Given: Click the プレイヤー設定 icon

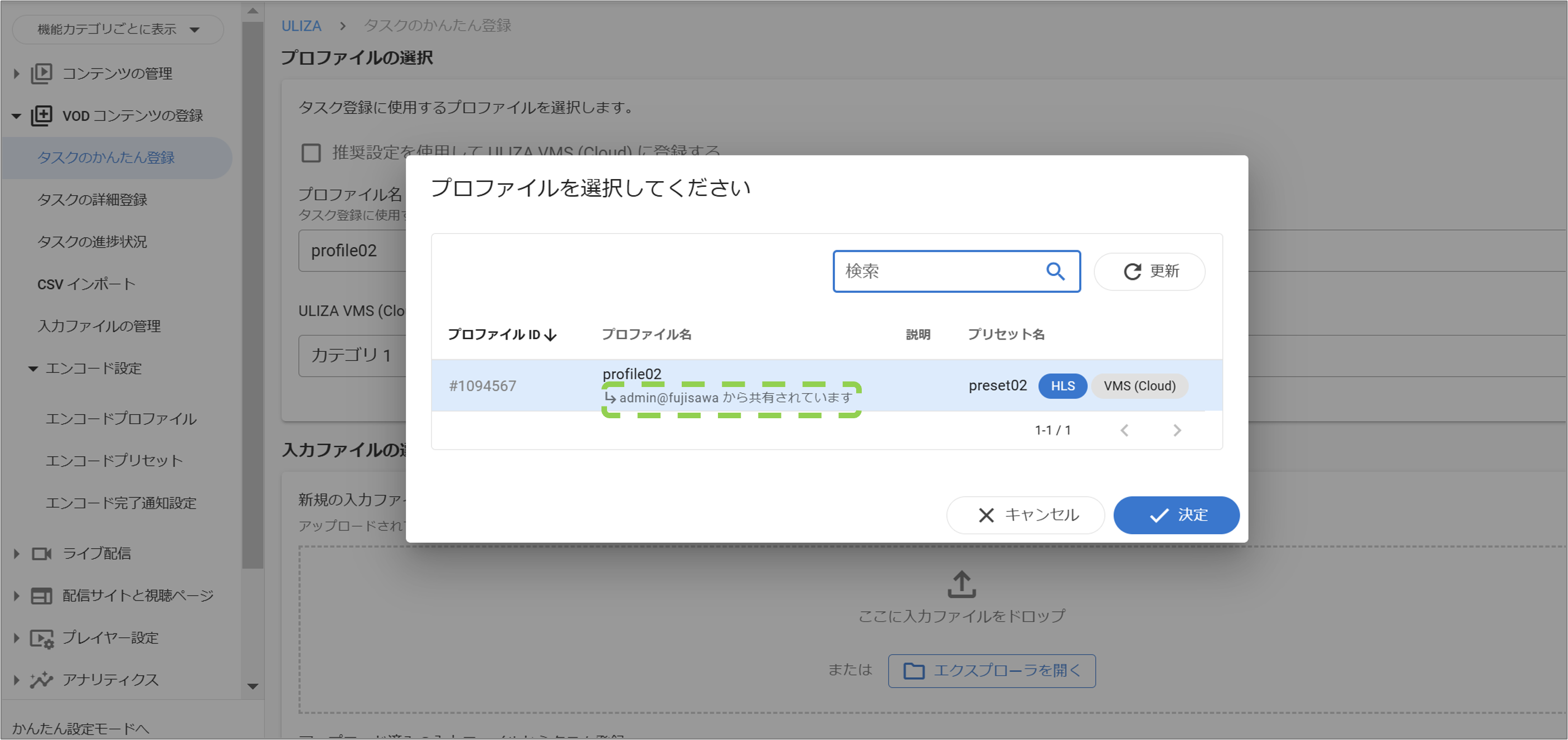Looking at the screenshot, I should (x=41, y=639).
